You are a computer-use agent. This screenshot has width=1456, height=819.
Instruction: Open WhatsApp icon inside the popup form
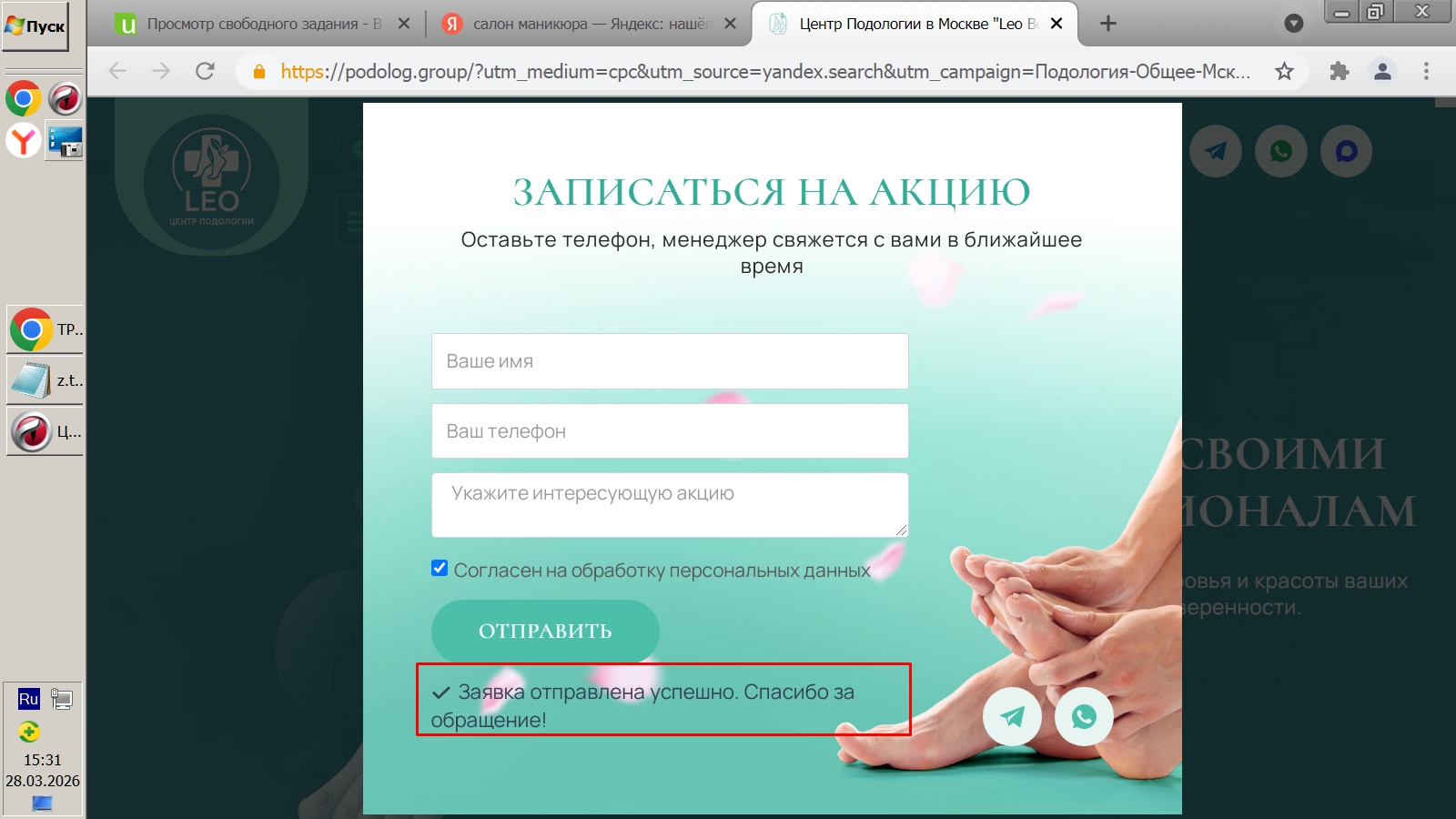pos(1084,716)
